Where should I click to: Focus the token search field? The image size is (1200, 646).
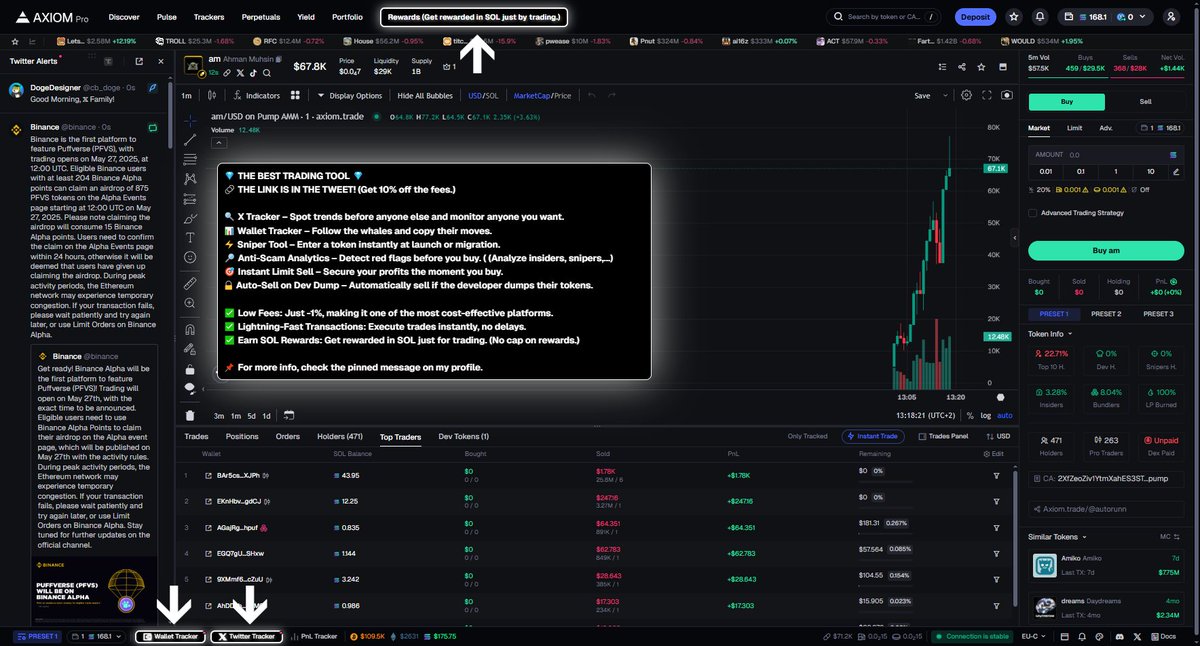pyautogui.click(x=885, y=17)
